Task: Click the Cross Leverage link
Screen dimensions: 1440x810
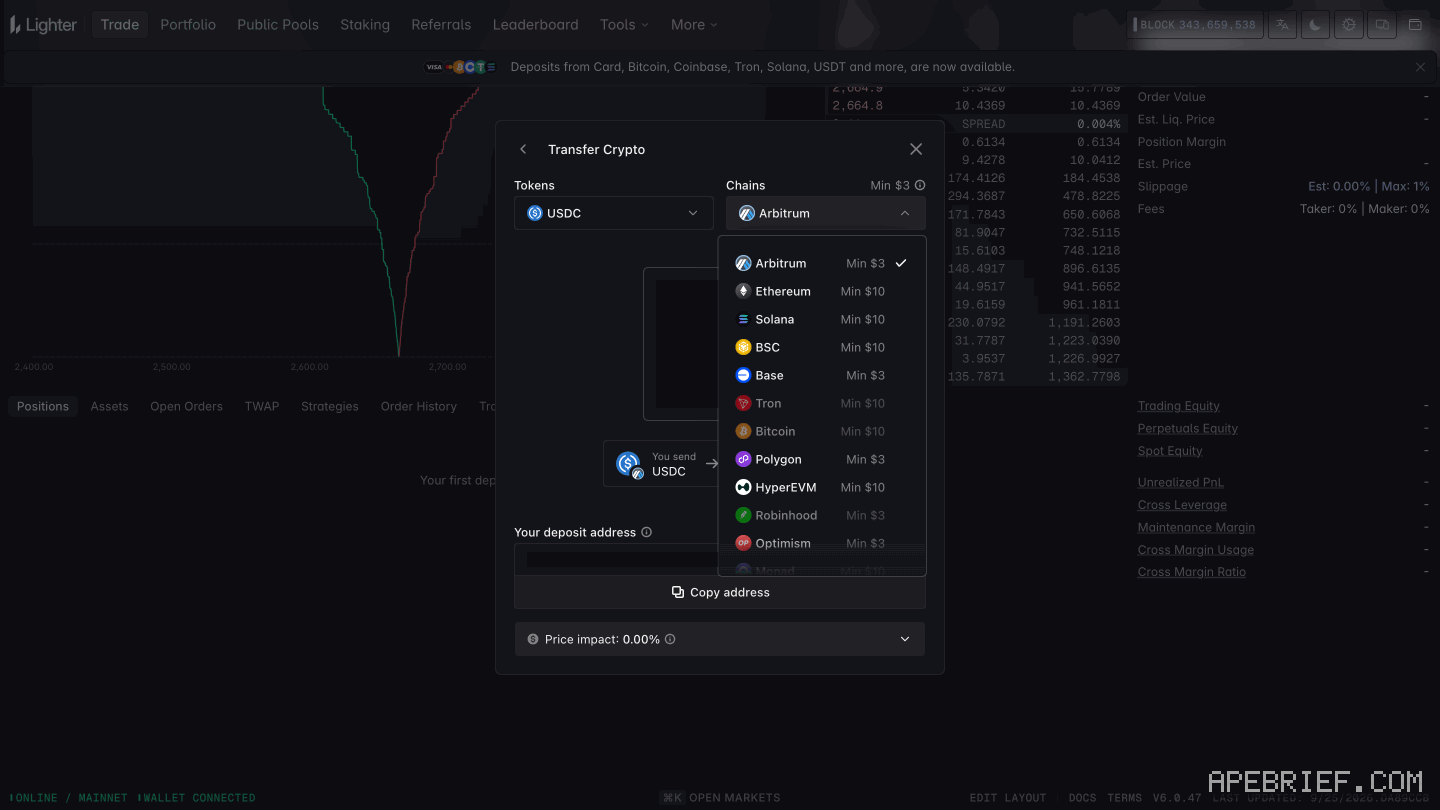Action: (x=1182, y=505)
